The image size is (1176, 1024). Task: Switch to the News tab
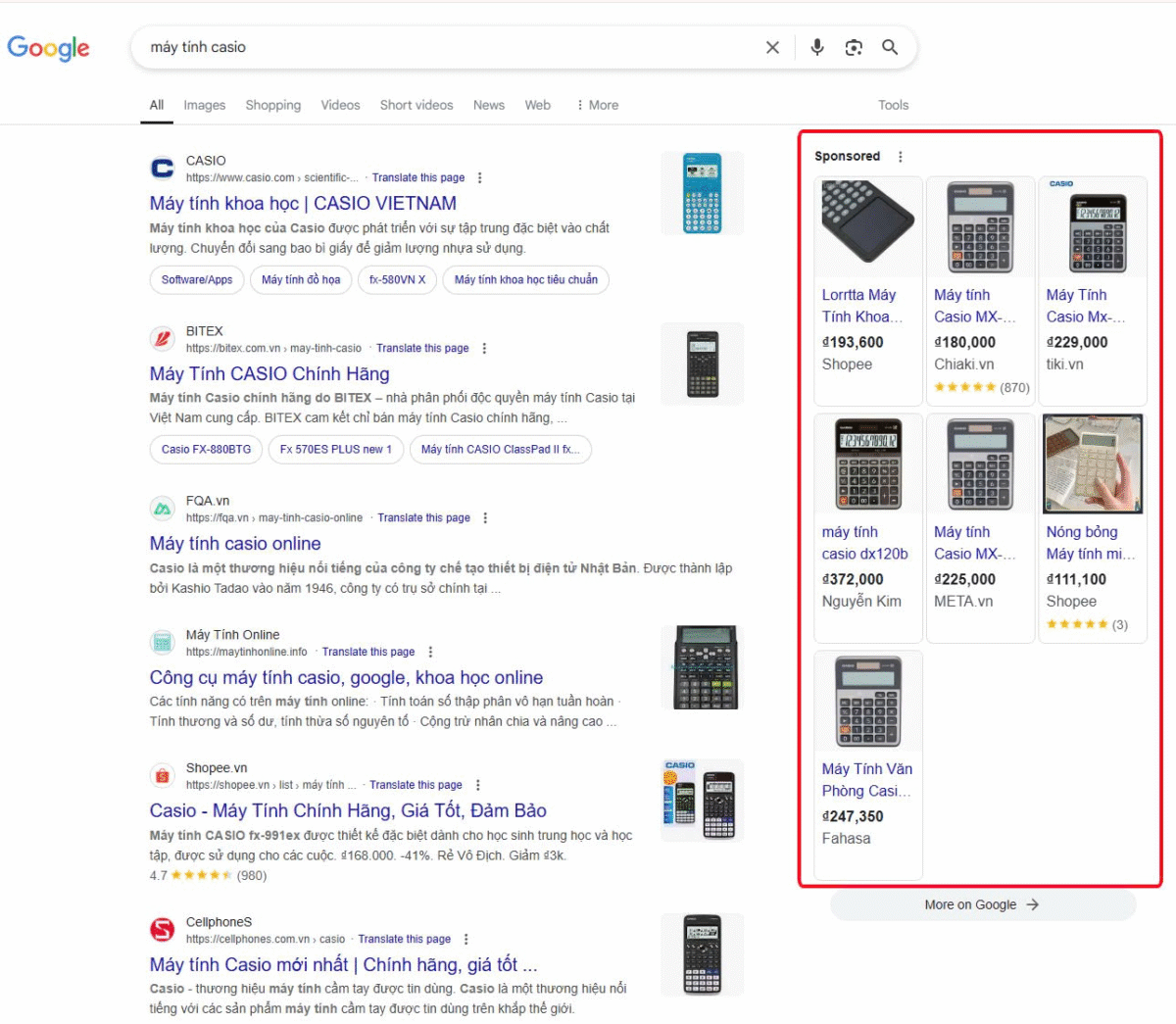click(x=489, y=105)
